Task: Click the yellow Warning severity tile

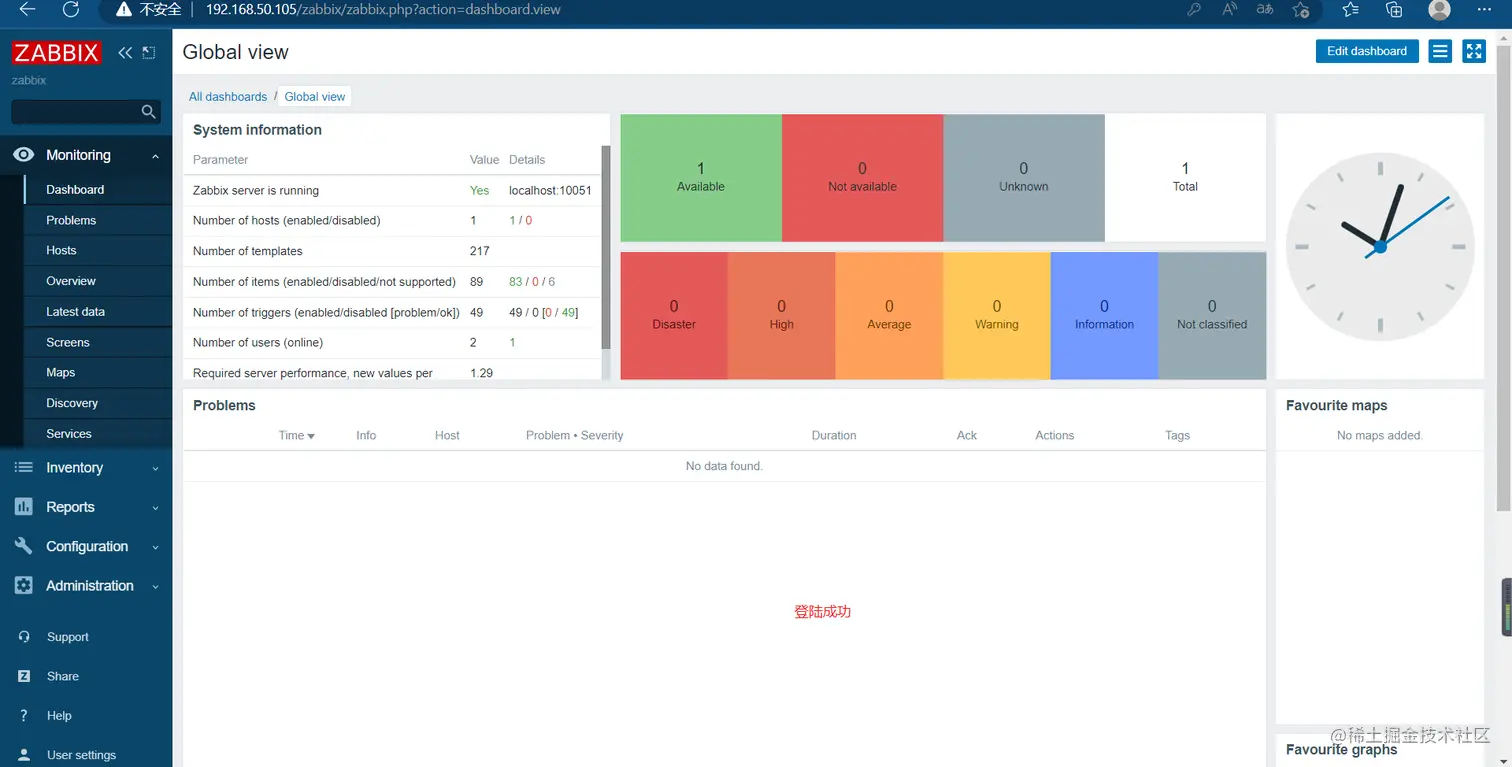Action: click(997, 316)
